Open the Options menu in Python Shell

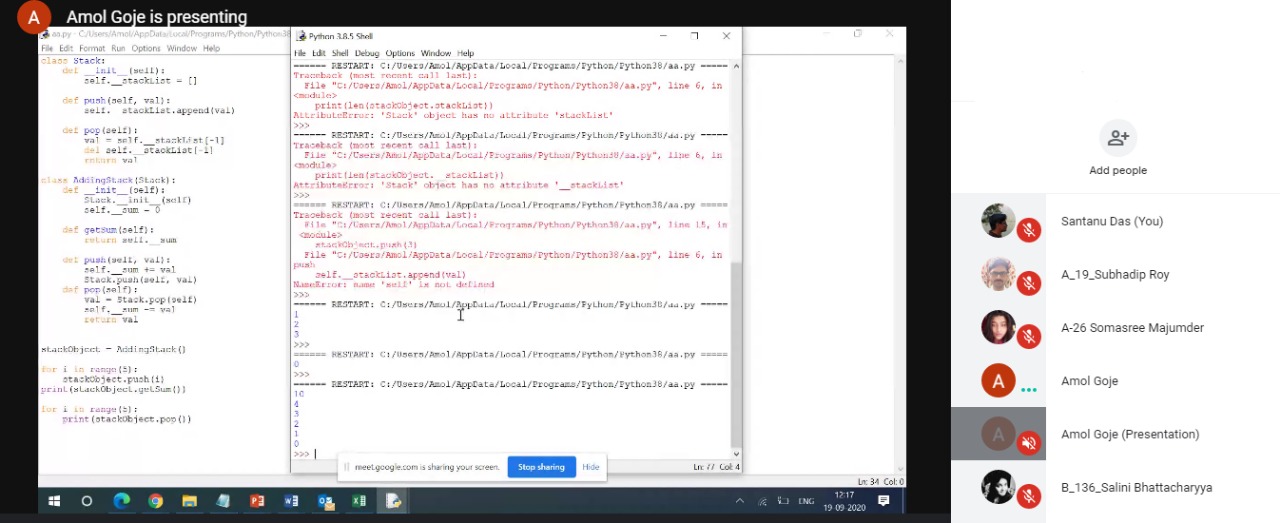tap(400, 53)
